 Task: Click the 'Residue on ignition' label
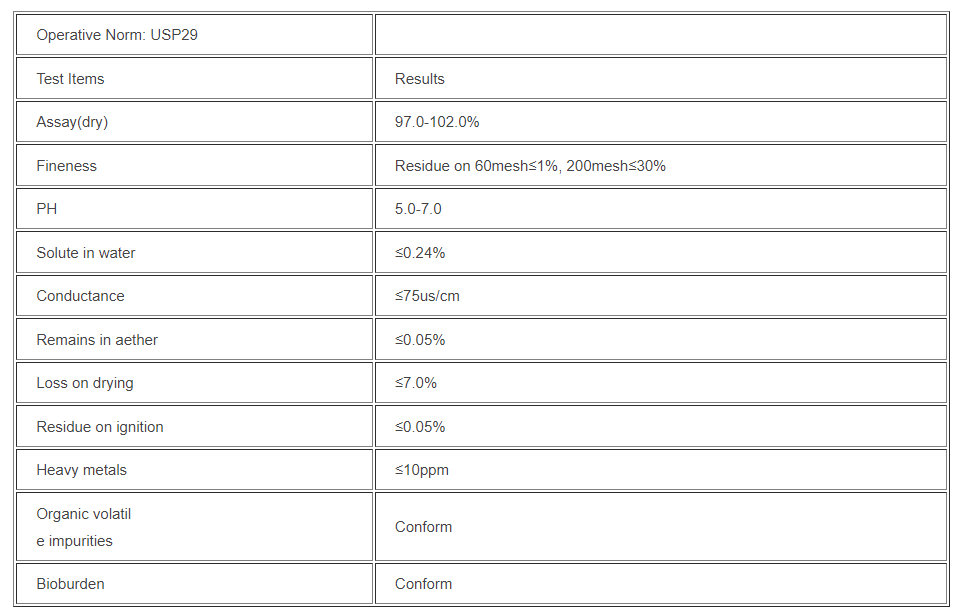[x=100, y=427]
